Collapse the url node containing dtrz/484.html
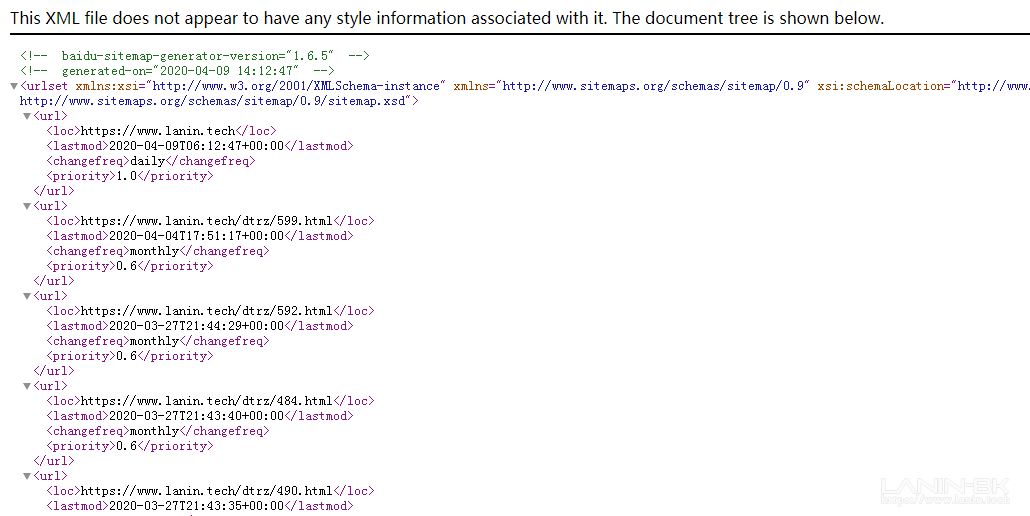This screenshot has height=516, width=1030. [27, 386]
